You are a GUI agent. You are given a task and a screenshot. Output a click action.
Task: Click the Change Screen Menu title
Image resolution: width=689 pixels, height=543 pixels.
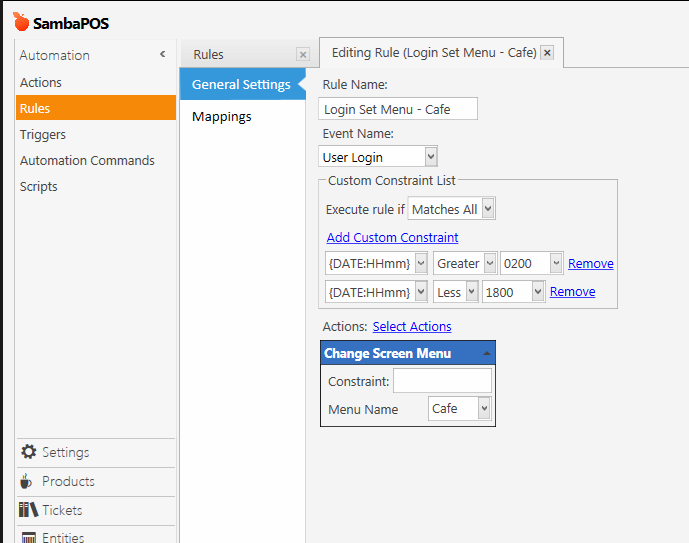388,353
